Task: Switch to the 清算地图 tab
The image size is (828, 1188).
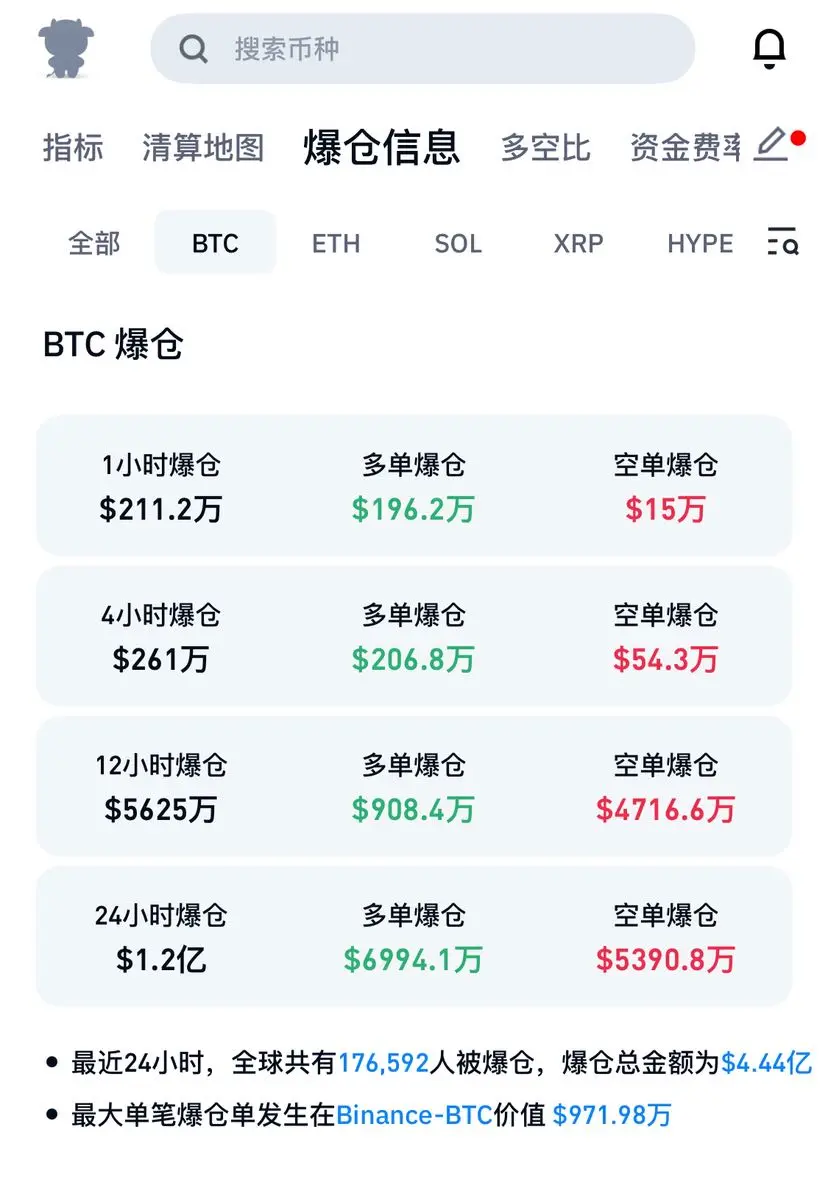Action: 203,147
